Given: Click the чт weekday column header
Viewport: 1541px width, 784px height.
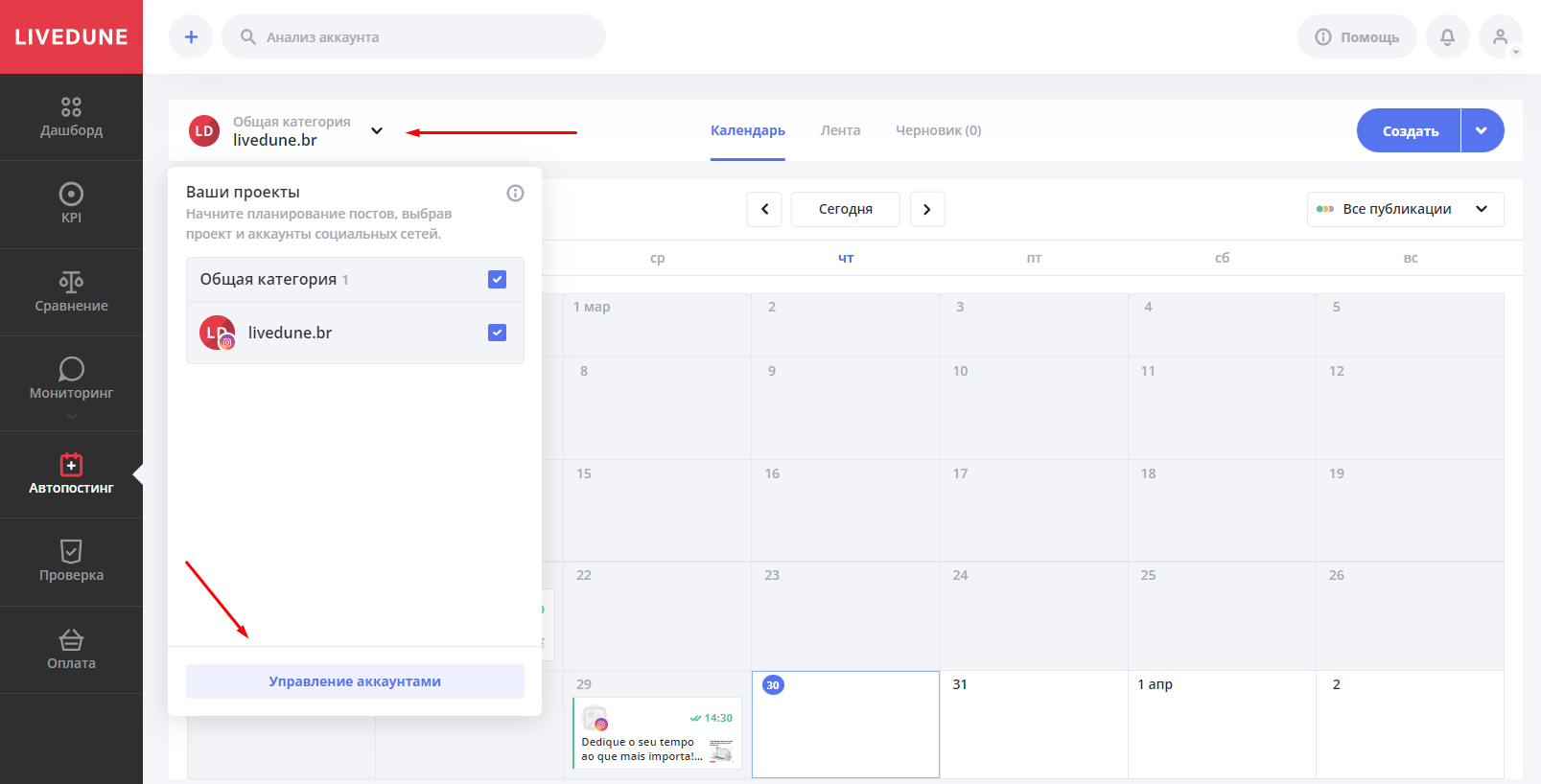Looking at the screenshot, I should point(846,258).
